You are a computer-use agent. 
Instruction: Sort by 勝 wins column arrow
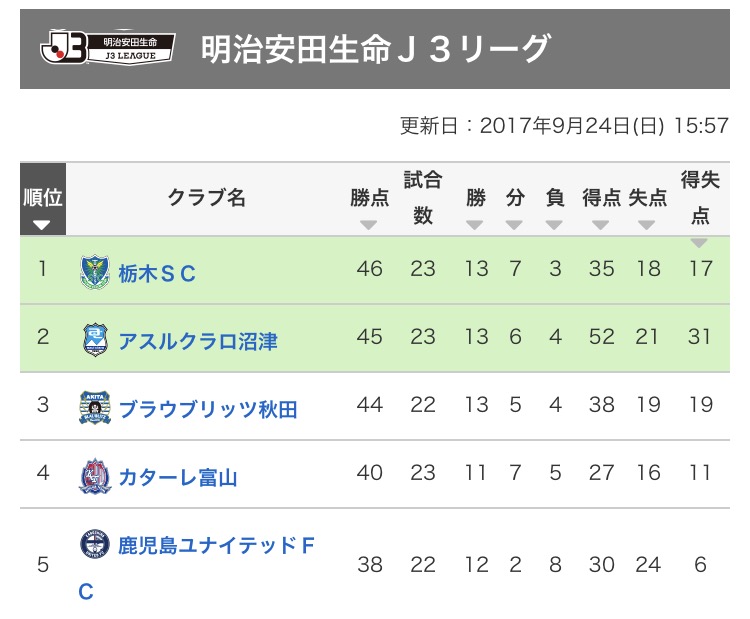(x=476, y=225)
